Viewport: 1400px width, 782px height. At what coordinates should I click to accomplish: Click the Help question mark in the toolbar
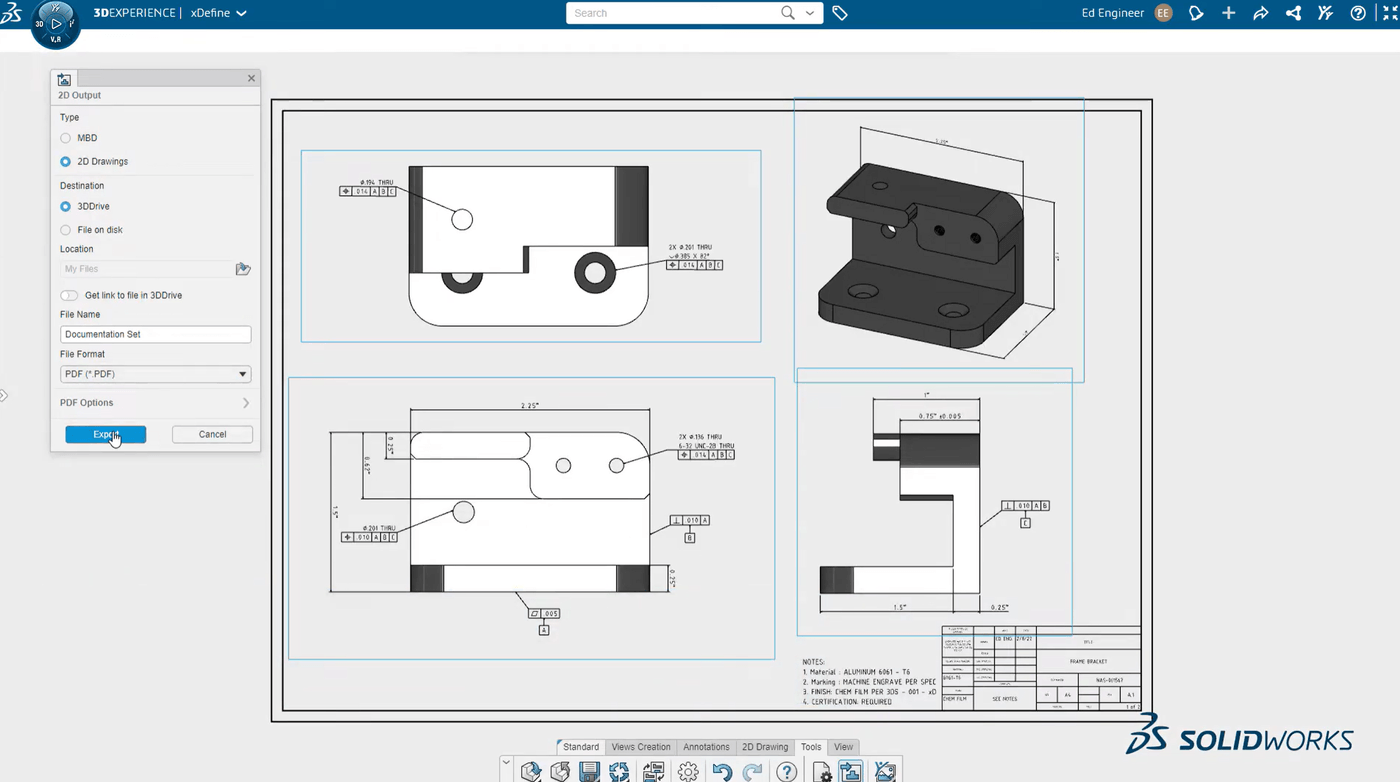click(x=786, y=771)
